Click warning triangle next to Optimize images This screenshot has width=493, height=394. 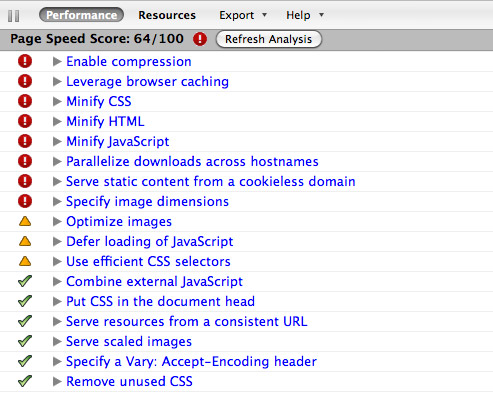click(25, 221)
